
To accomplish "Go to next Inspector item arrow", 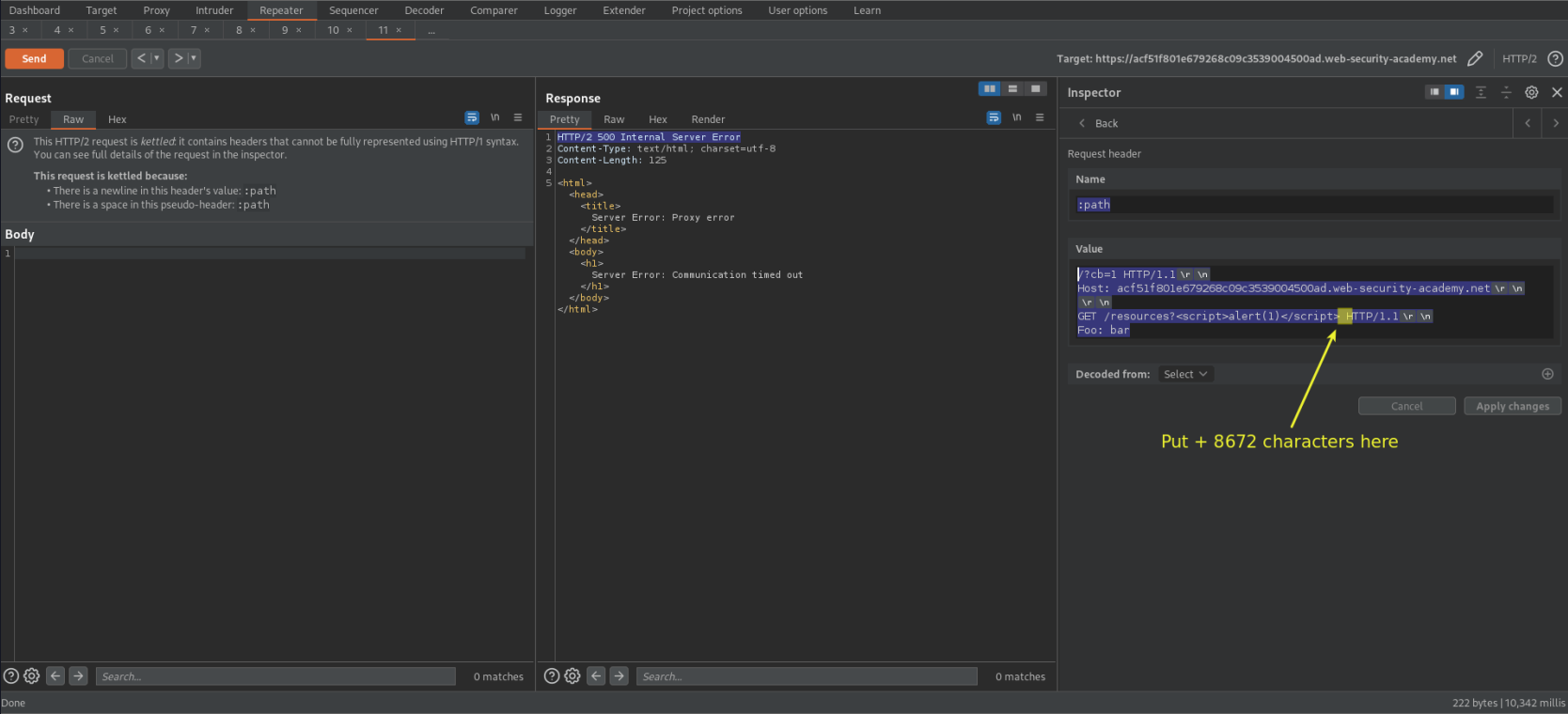I will click(x=1556, y=123).
